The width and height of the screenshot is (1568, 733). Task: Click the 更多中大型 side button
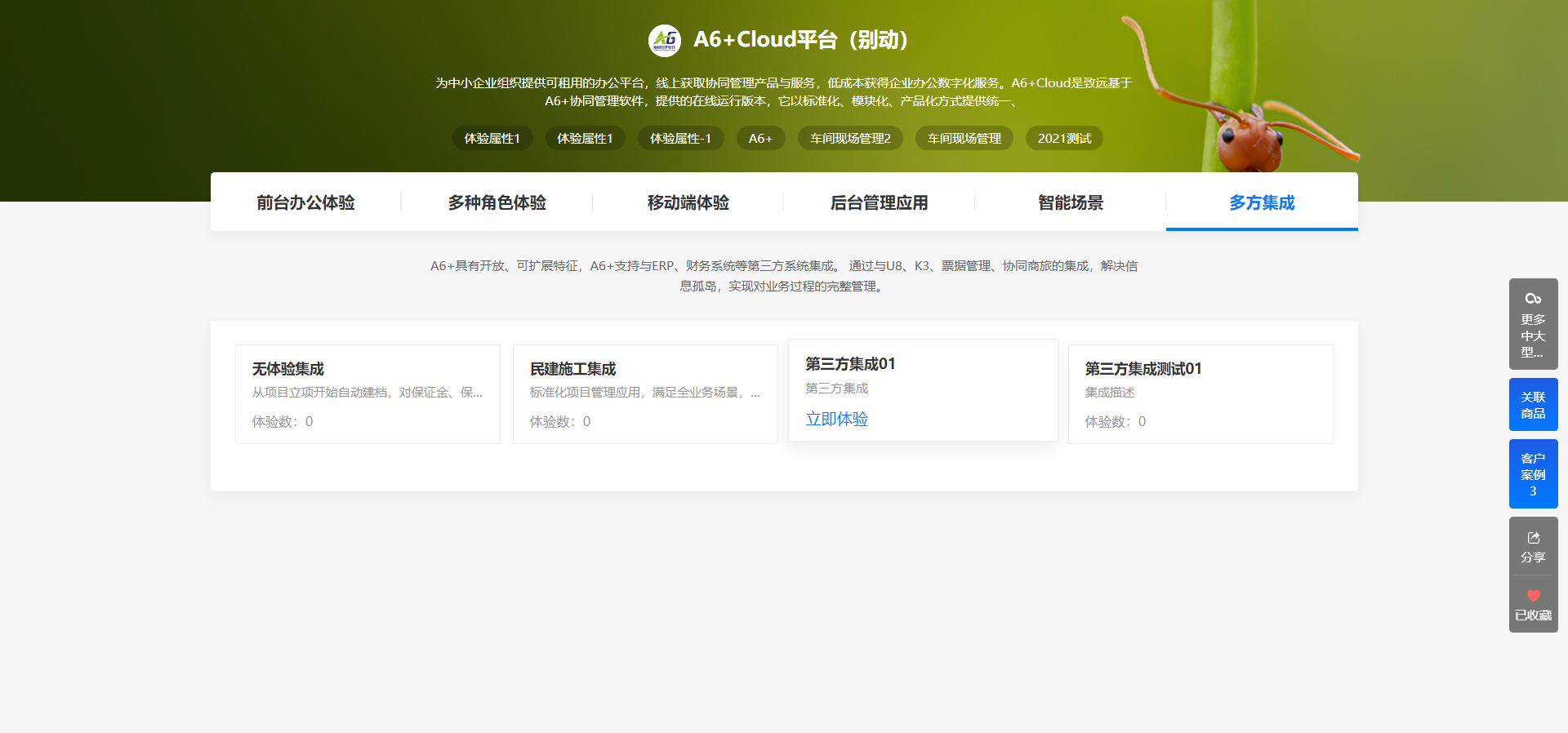1533,324
